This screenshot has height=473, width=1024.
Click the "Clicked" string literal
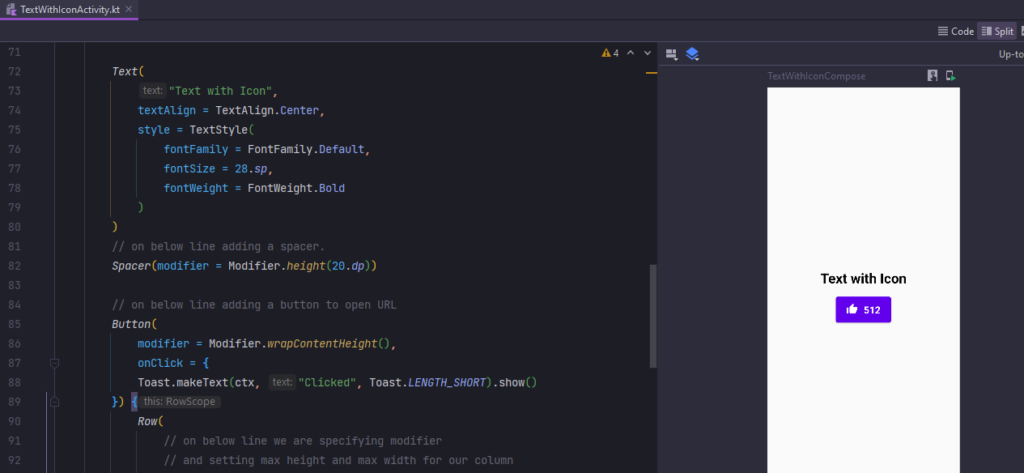tap(327, 382)
